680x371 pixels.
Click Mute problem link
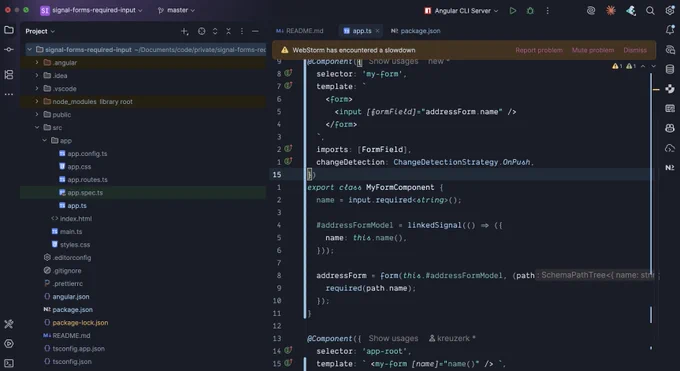tap(593, 50)
